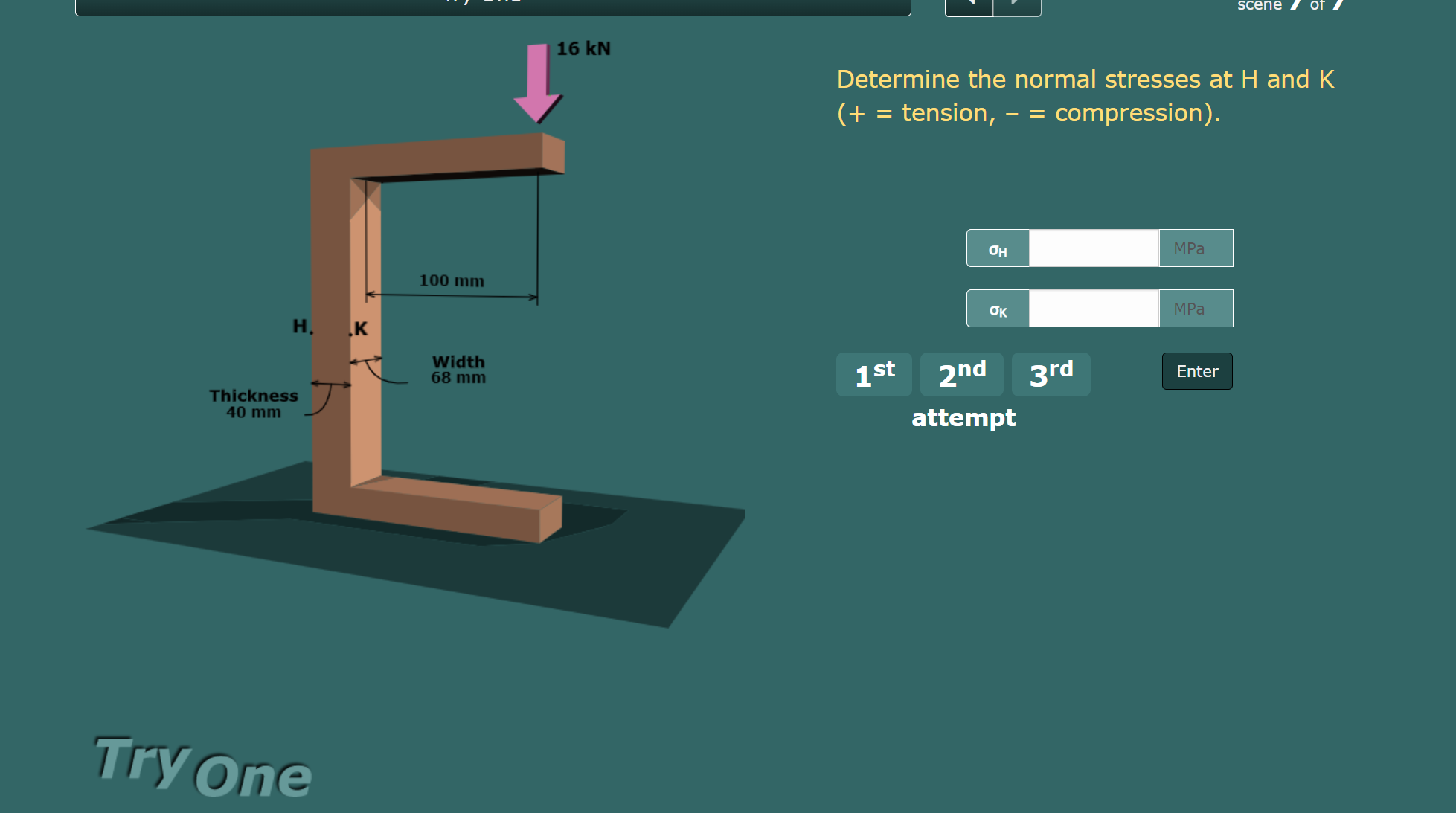Go to previous scene arrow

click(969, 6)
